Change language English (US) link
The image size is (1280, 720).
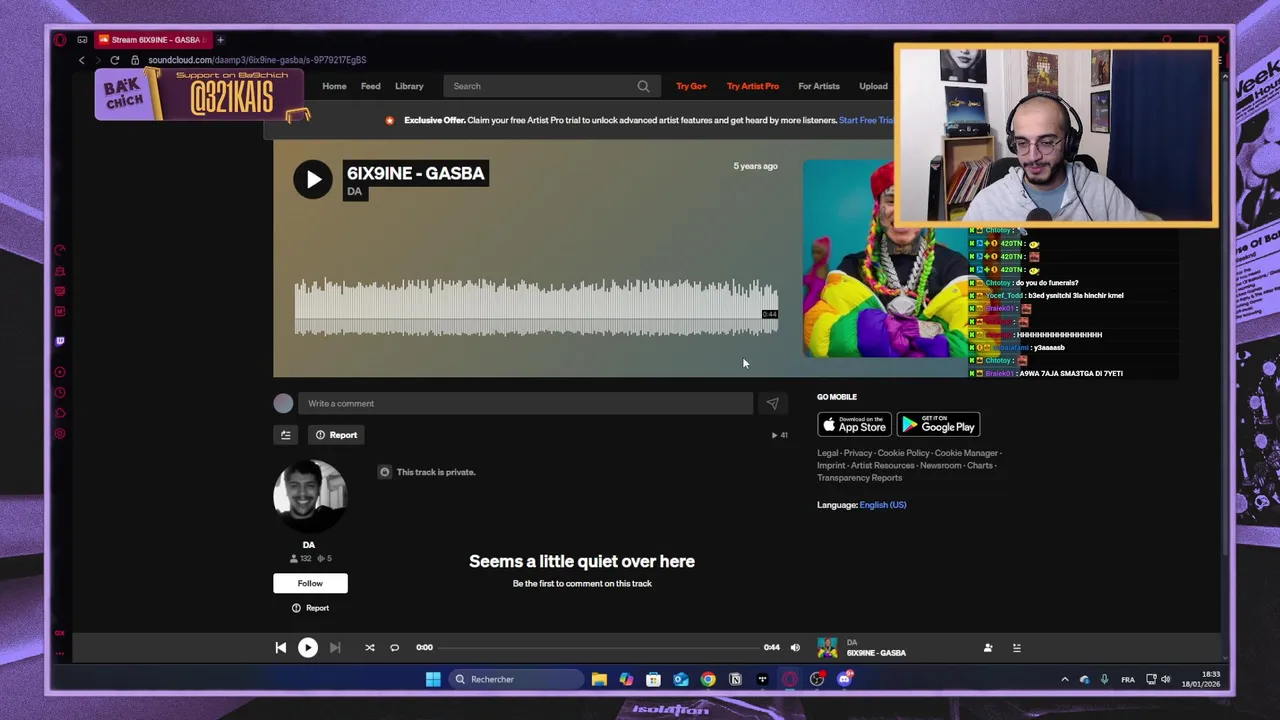pyautogui.click(x=883, y=505)
